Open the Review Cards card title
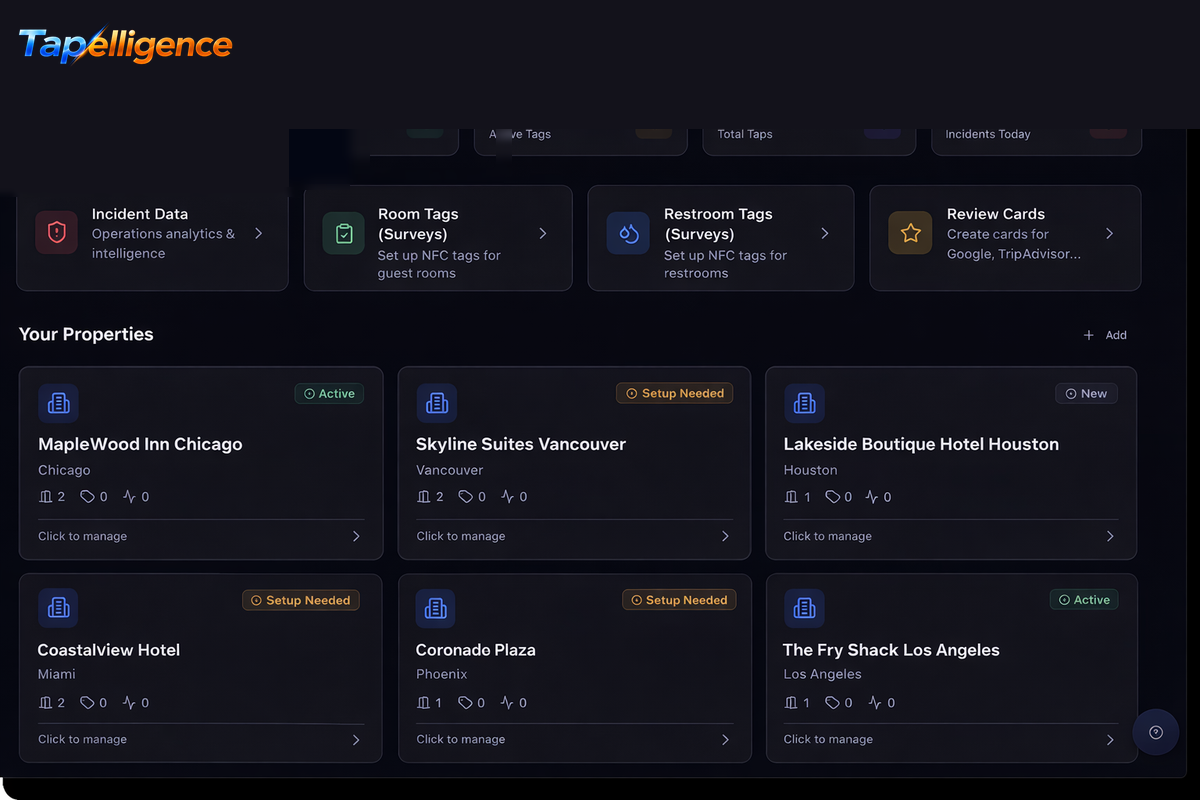The image size is (1200, 800). [996, 214]
